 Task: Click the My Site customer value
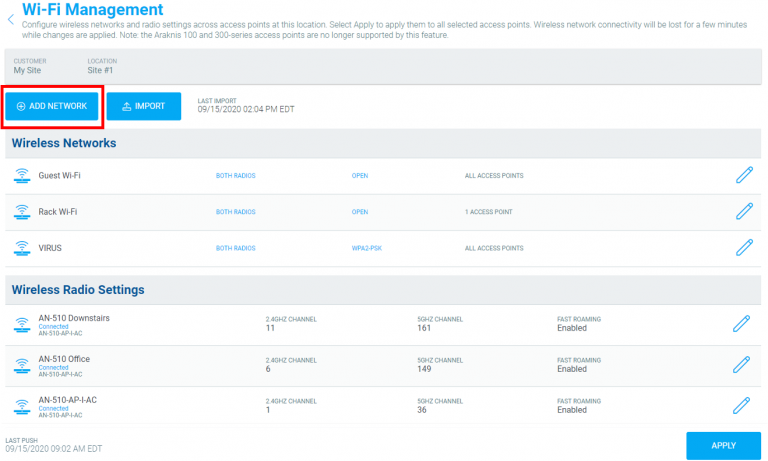click(27, 70)
